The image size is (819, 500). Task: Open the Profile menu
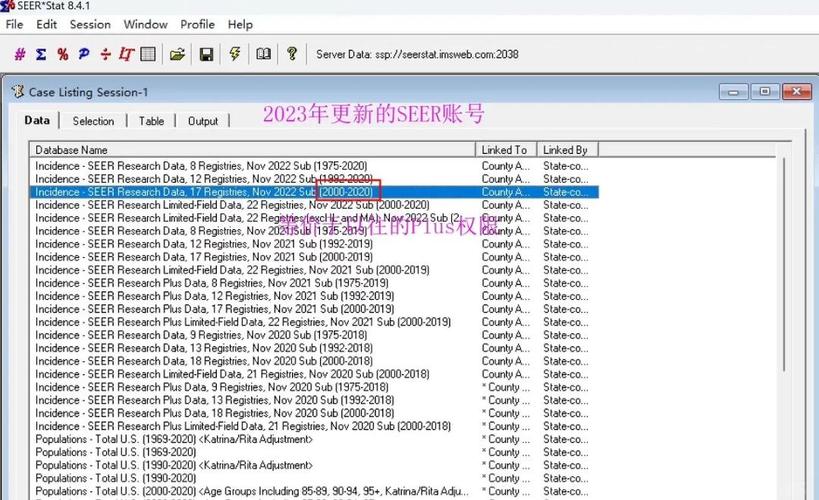point(197,25)
